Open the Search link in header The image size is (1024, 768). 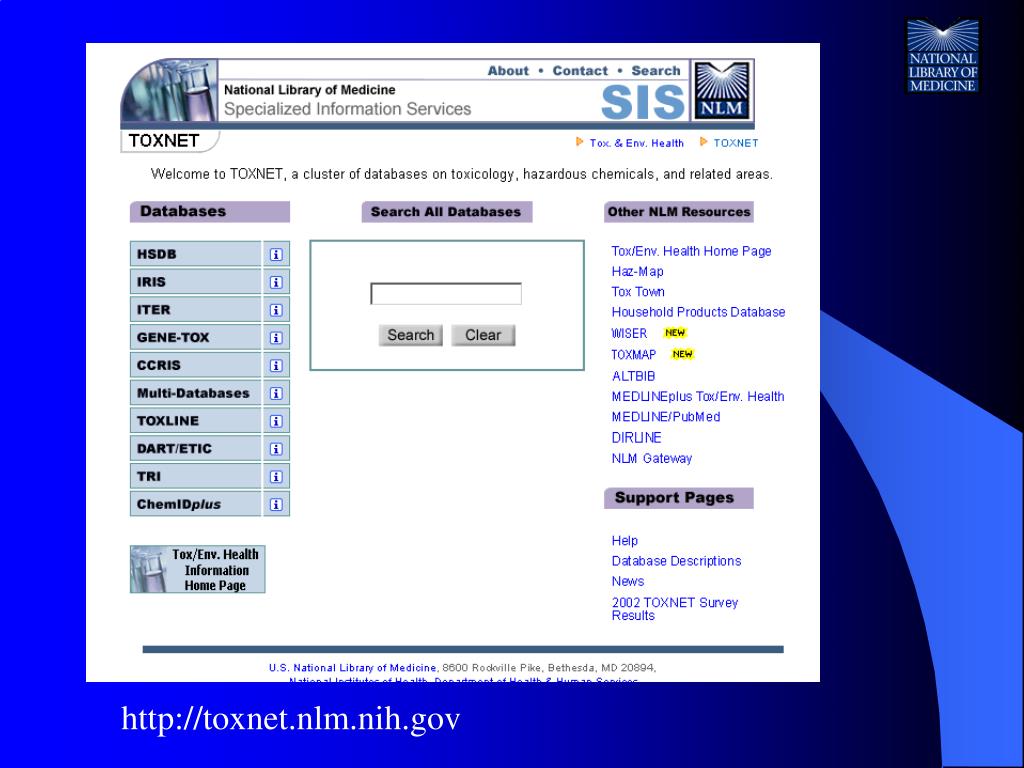[656, 71]
